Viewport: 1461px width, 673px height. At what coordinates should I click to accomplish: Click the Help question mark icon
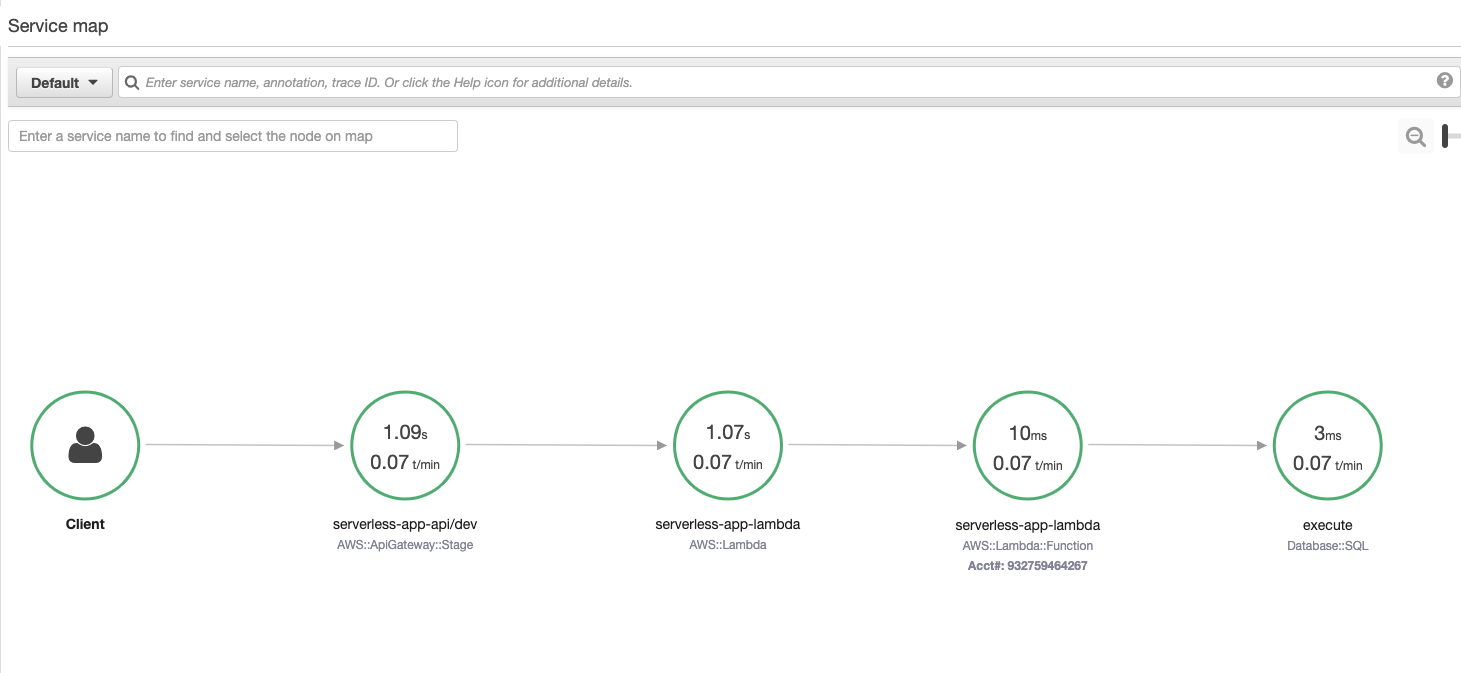click(1444, 81)
